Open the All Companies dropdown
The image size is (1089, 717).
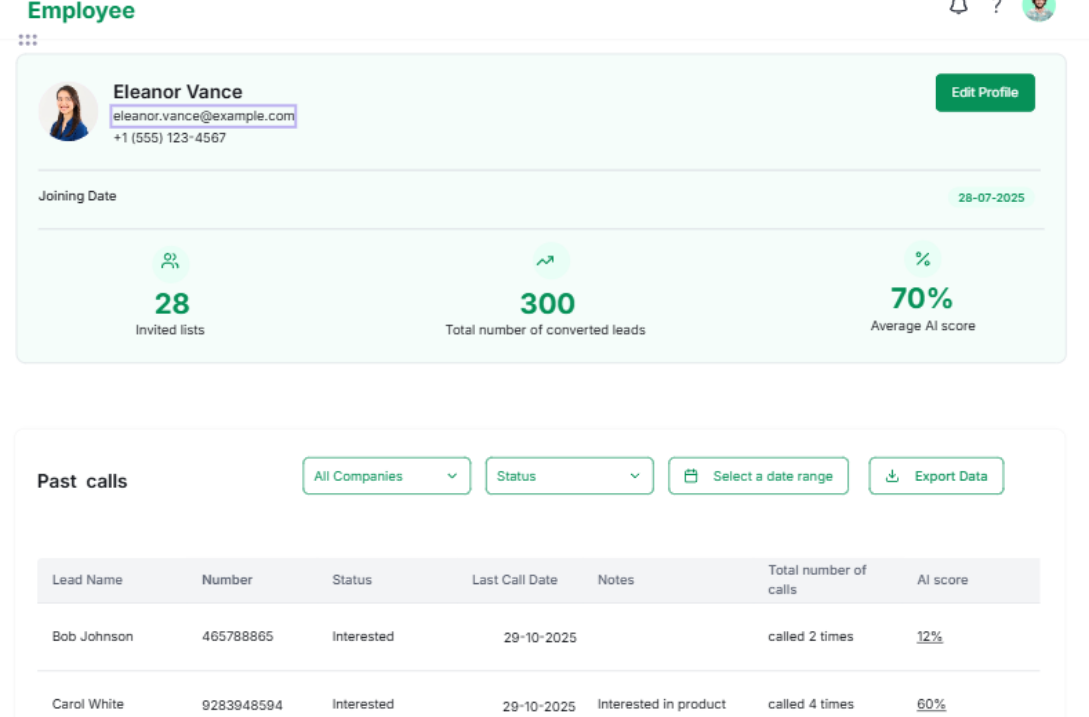[x=386, y=475]
